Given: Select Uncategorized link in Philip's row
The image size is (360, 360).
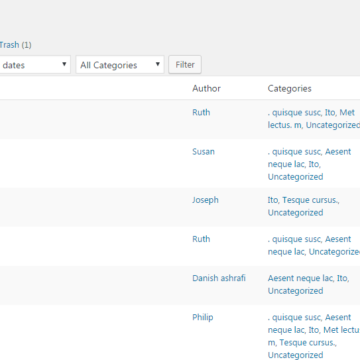Looking at the screenshot, I should tap(295, 355).
